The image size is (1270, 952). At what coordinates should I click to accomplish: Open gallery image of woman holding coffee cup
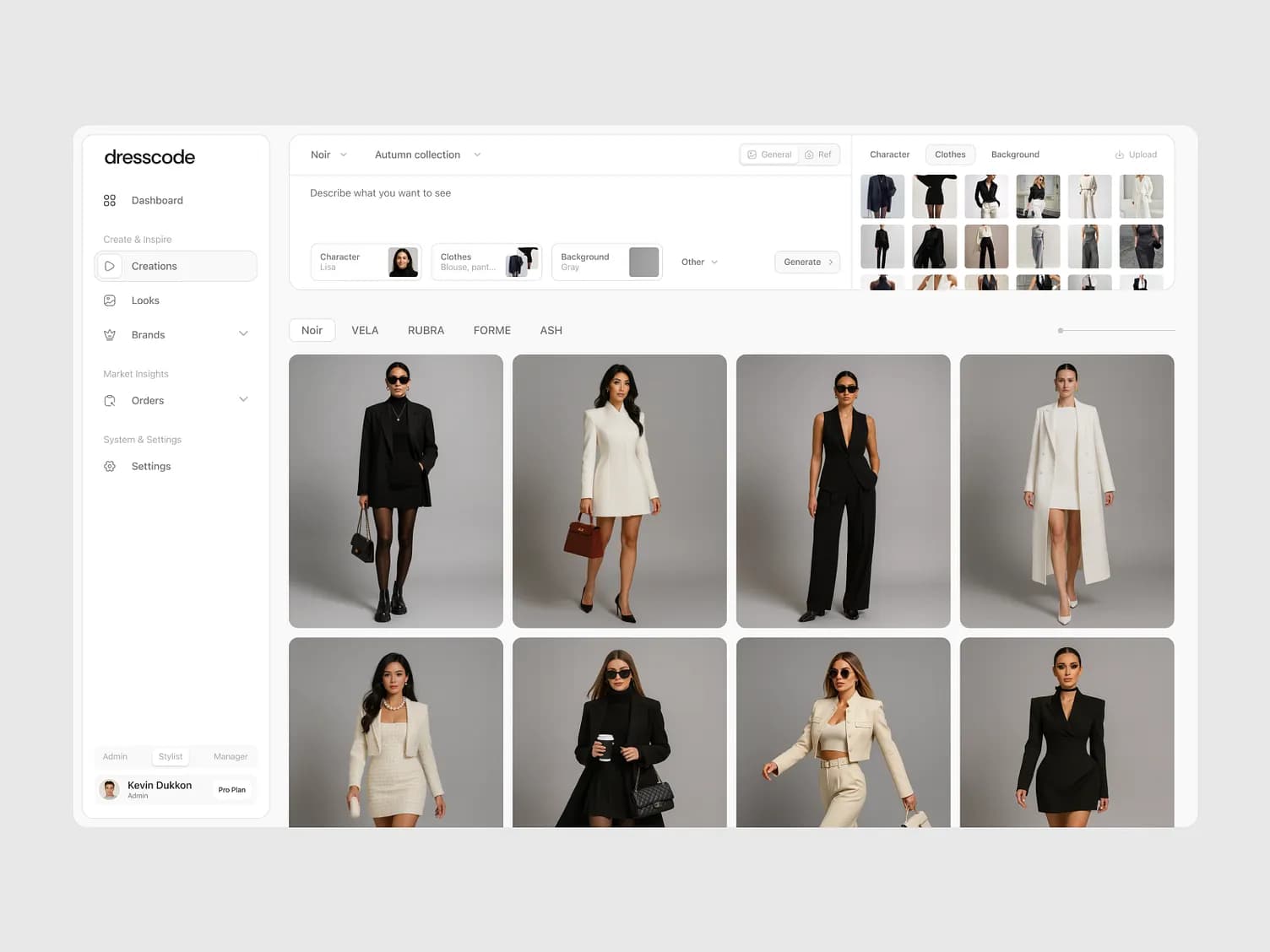click(620, 733)
